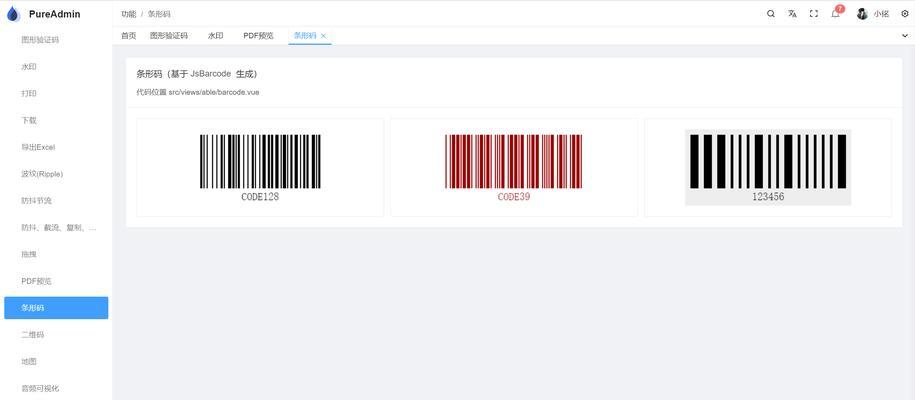Click the user avatar picture
The image size is (915, 400).
coord(862,14)
